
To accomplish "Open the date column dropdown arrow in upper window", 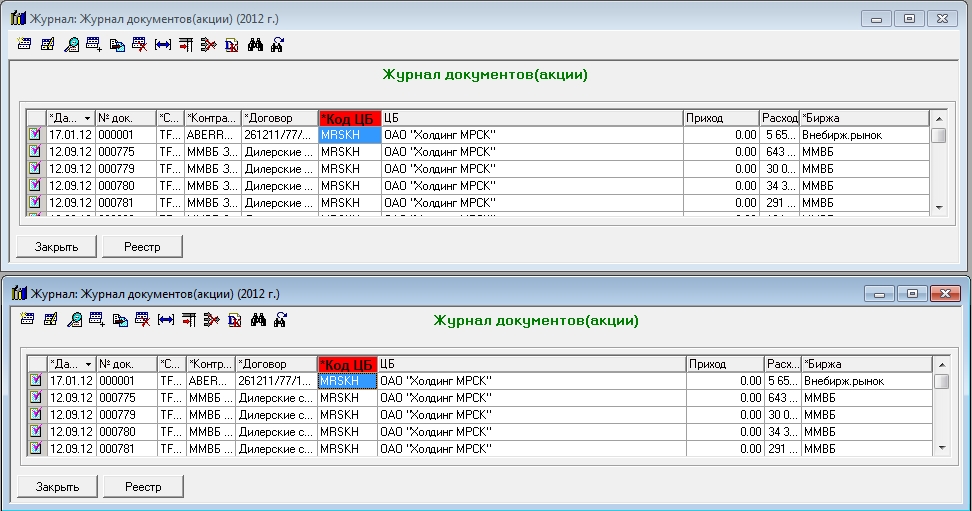I will coord(87,118).
